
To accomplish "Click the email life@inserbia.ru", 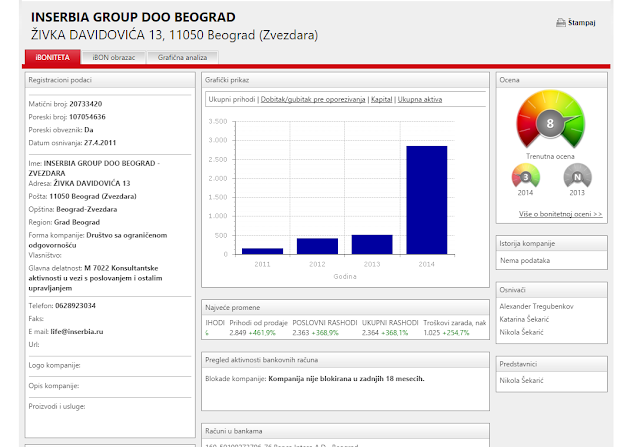I will click(77, 331).
